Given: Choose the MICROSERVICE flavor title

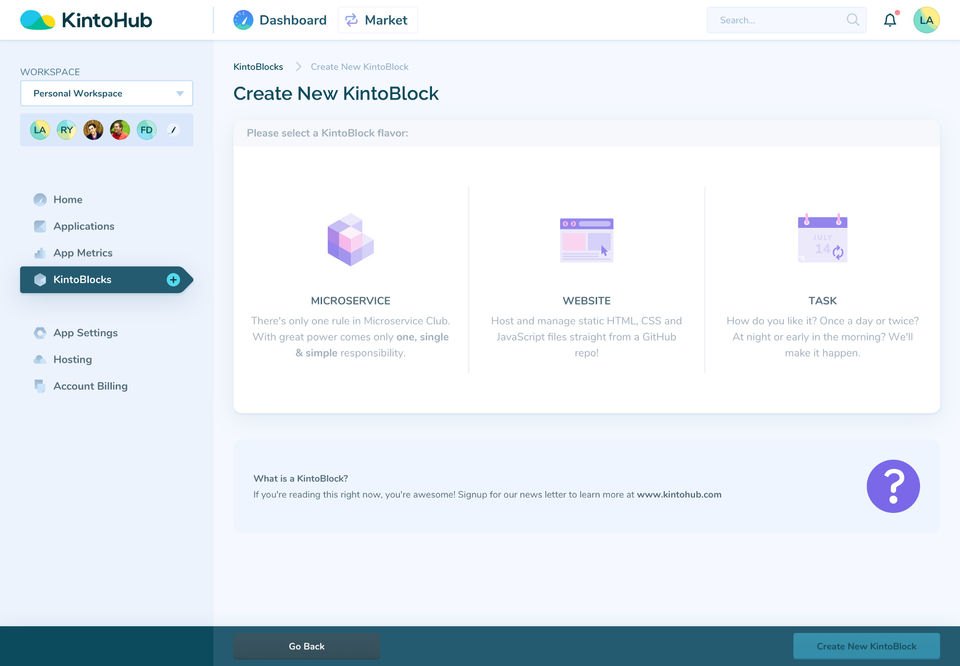Looking at the screenshot, I should pos(350,301).
